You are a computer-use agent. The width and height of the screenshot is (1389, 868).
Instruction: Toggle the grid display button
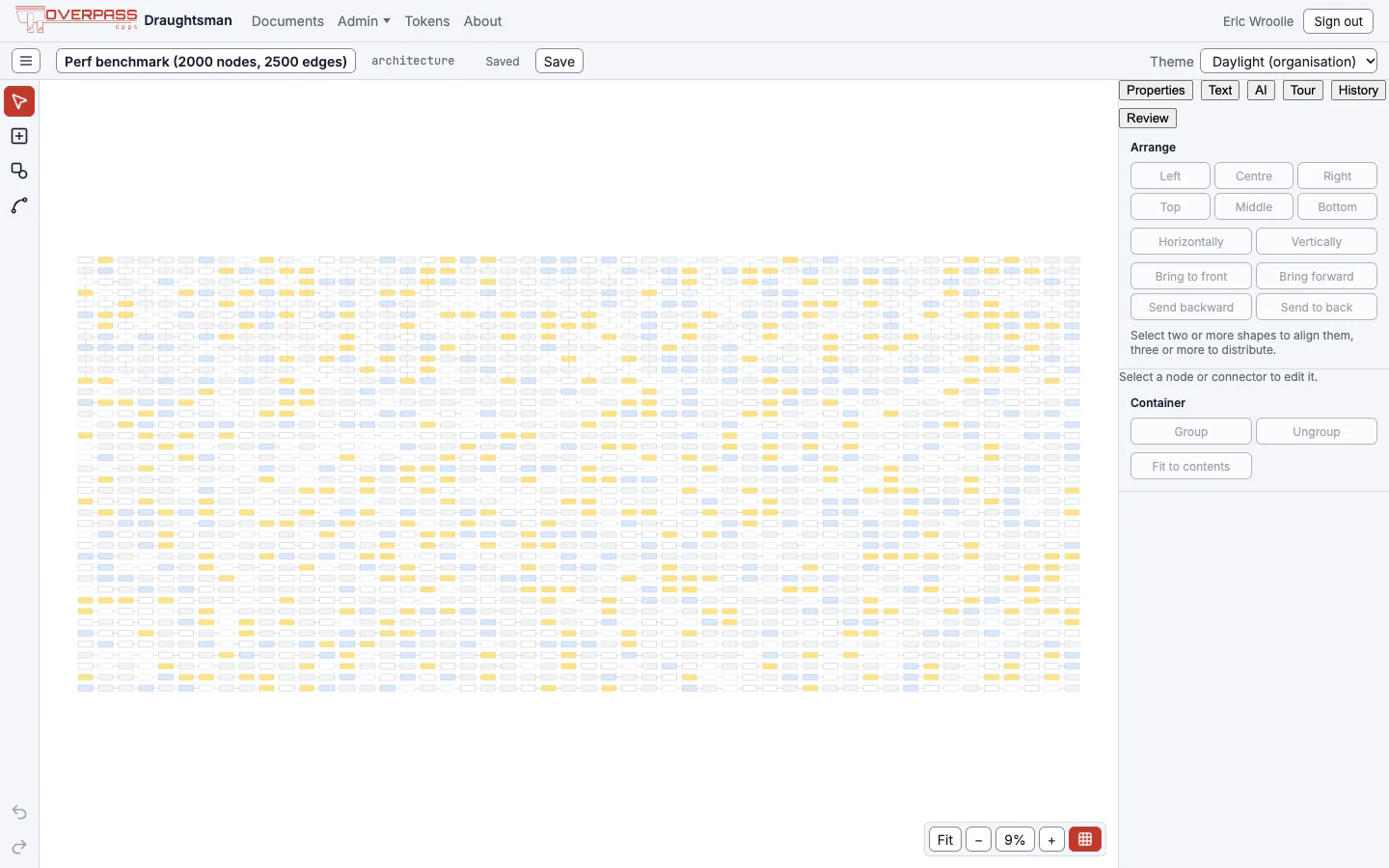click(x=1085, y=839)
